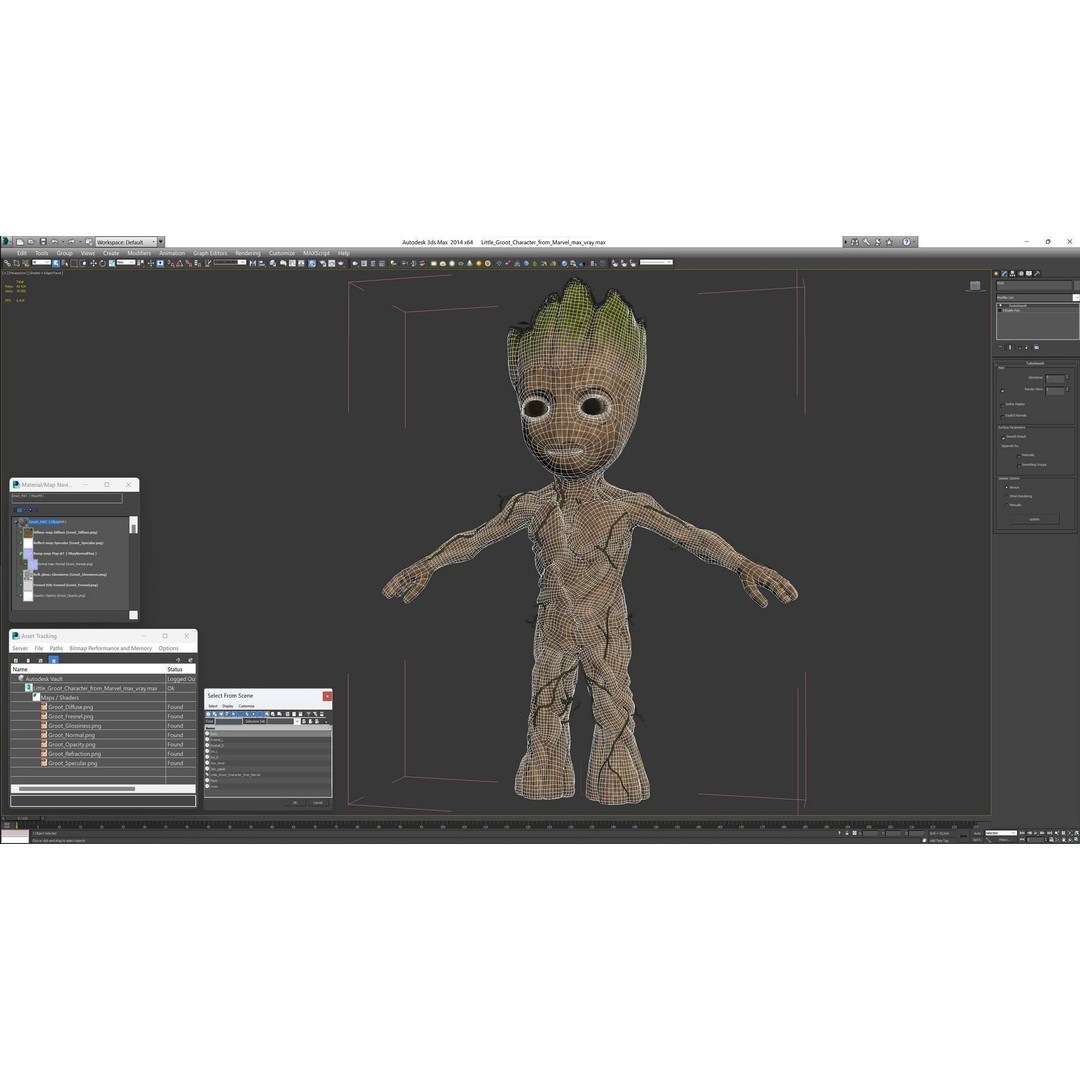Click the ViewCube in the viewport corner
The height and width of the screenshot is (1080, 1080).
pyautogui.click(x=975, y=285)
